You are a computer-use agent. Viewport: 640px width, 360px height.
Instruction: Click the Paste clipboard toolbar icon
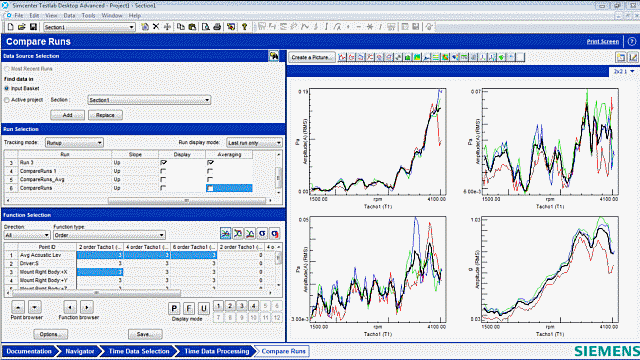click(192, 27)
